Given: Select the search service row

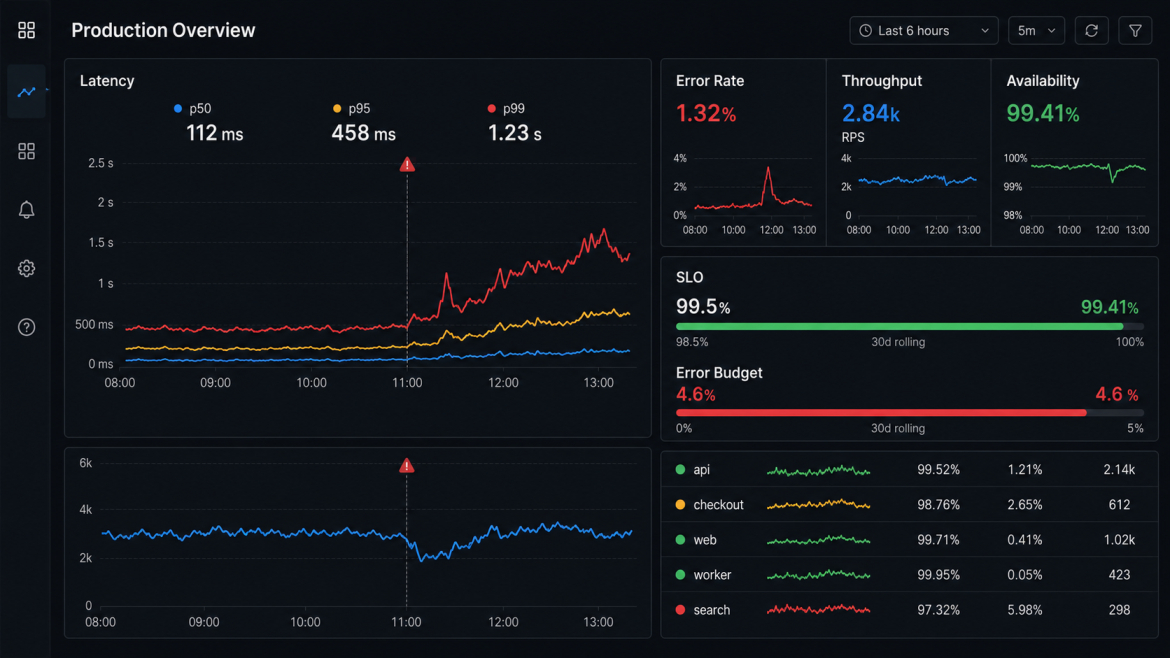Looking at the screenshot, I should [x=909, y=610].
